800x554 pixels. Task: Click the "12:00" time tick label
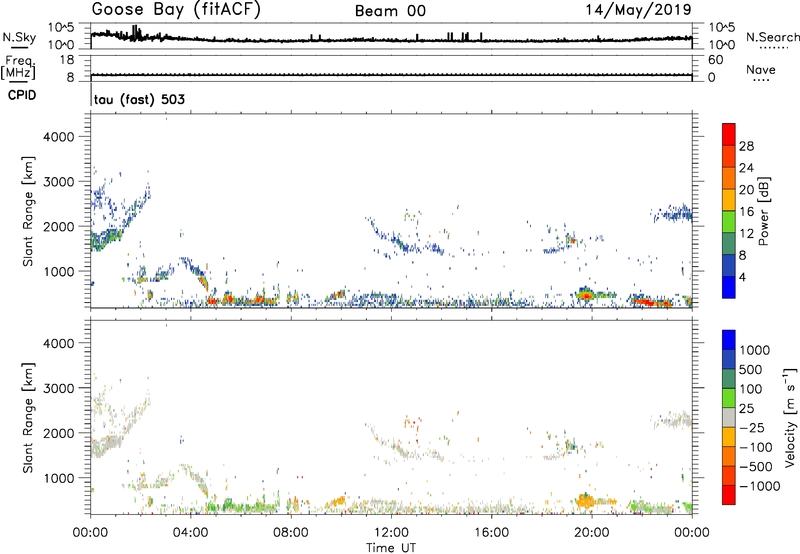click(x=391, y=533)
